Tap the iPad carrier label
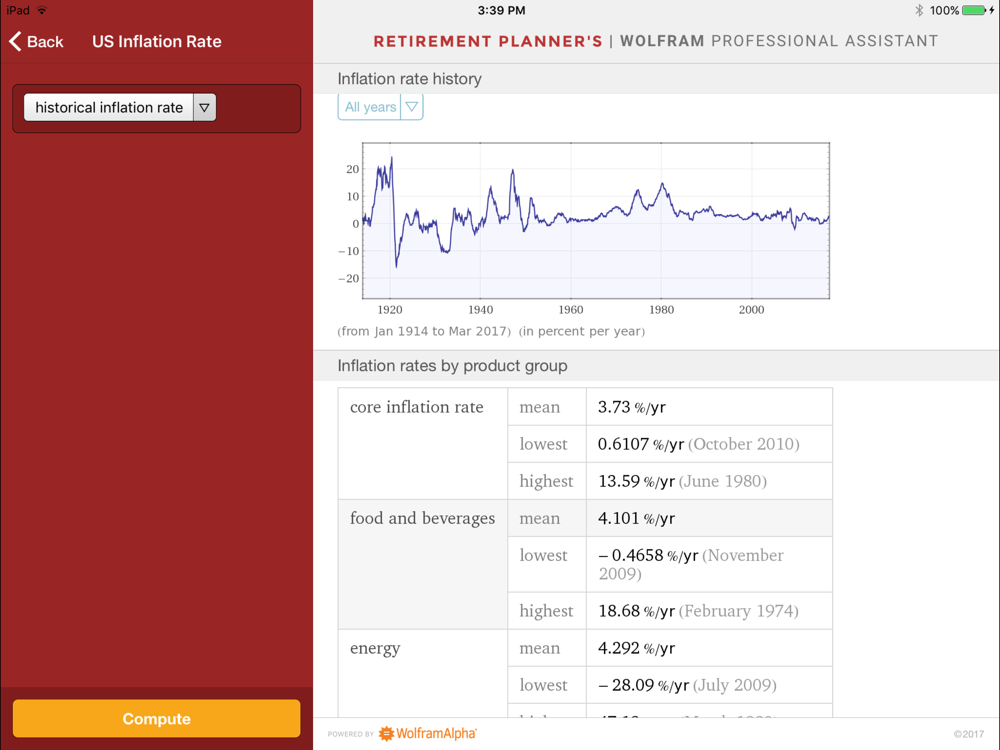Screen dimensions: 1000x750 (x=18, y=10)
